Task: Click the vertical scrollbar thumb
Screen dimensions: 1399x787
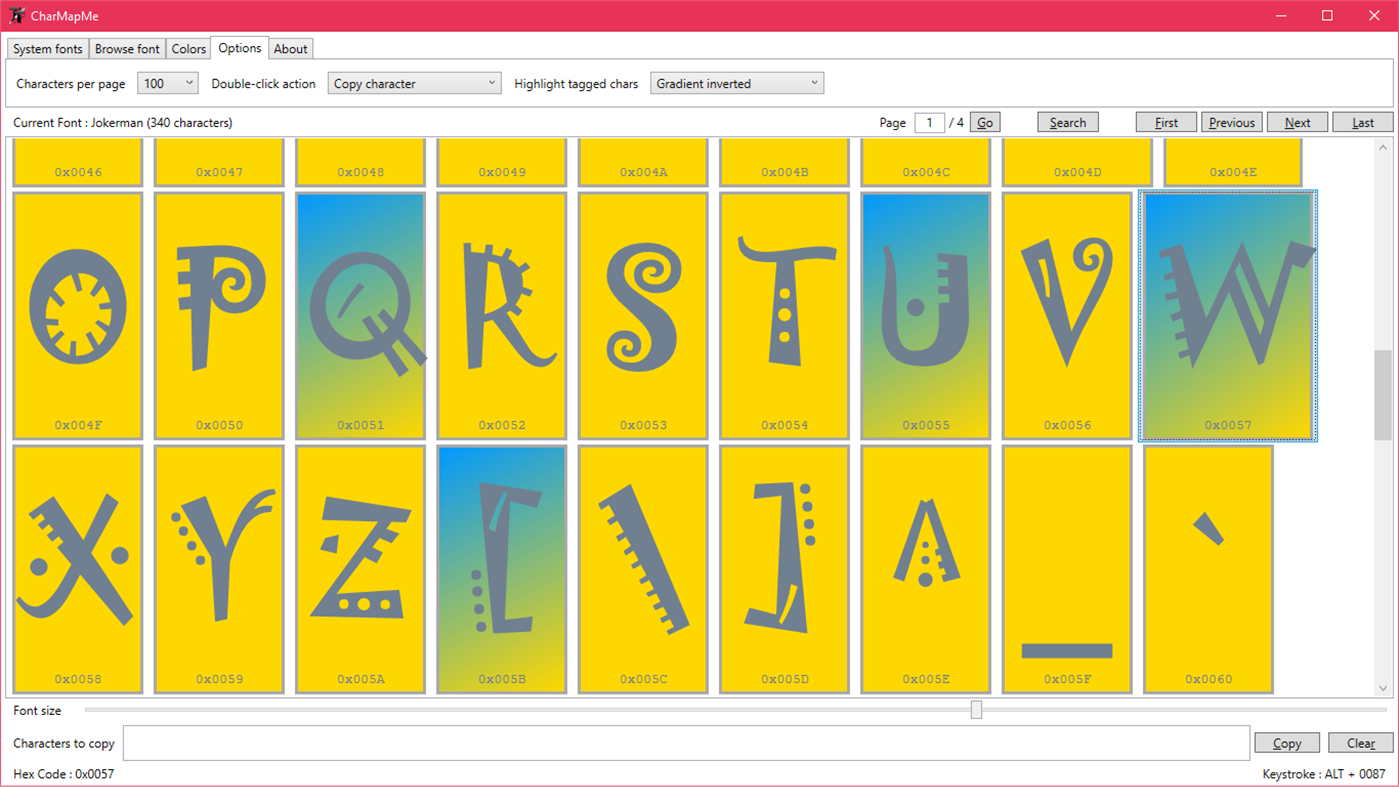Action: 1383,395
